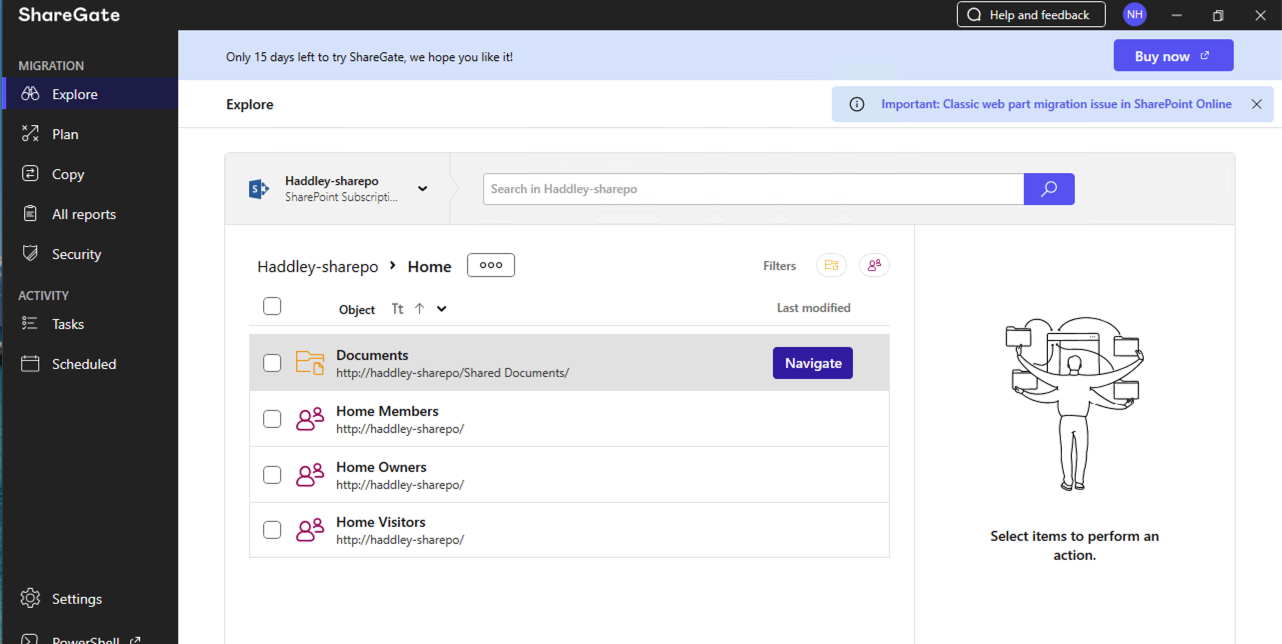1282x644 pixels.
Task: Expand the Haddley-sharepo site dropdown
Action: (422, 189)
